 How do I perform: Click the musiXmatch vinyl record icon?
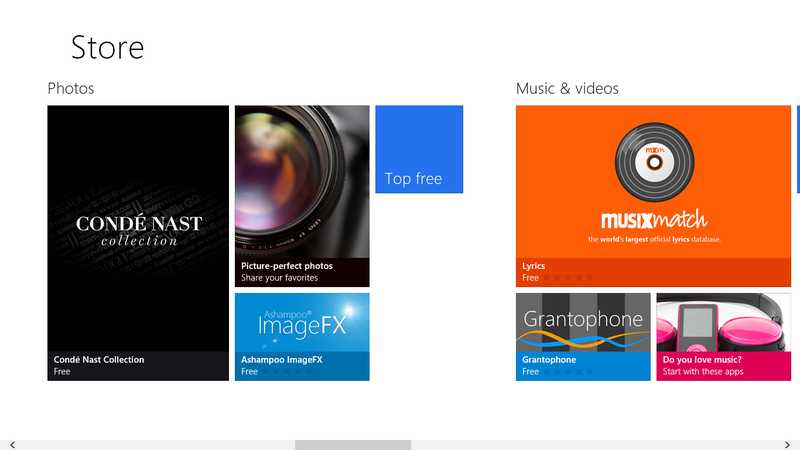point(654,162)
